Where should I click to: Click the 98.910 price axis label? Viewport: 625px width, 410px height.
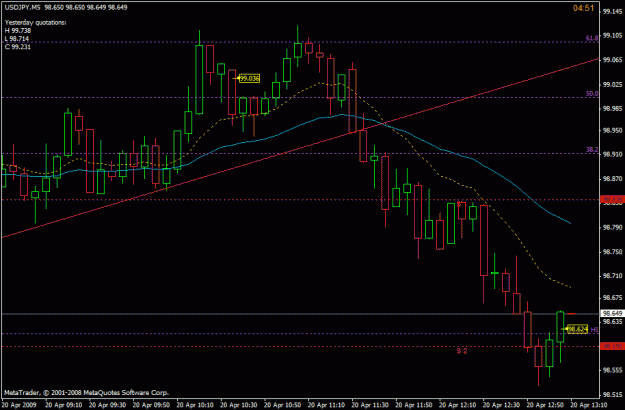(x=613, y=154)
